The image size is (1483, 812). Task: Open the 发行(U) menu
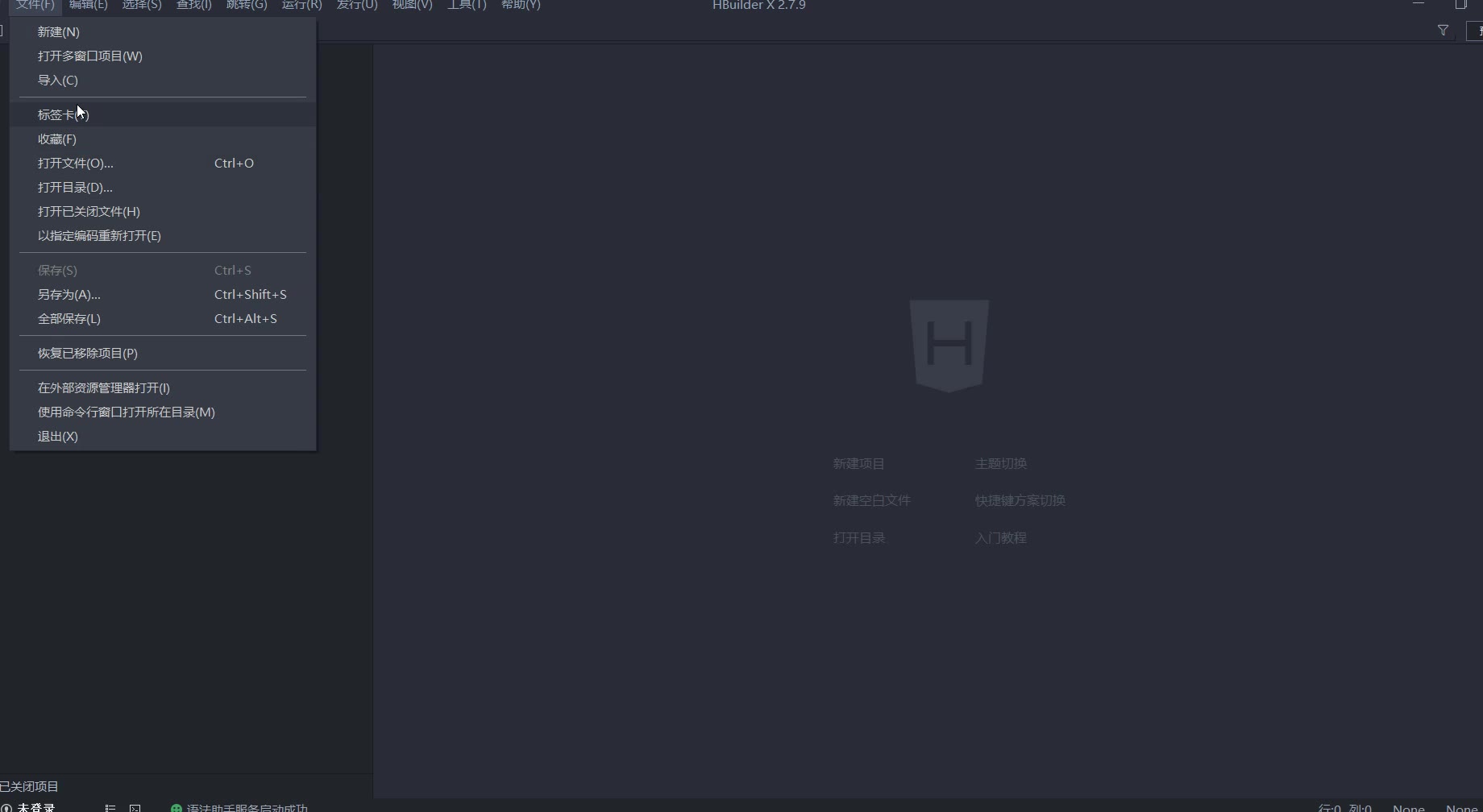[357, 5]
